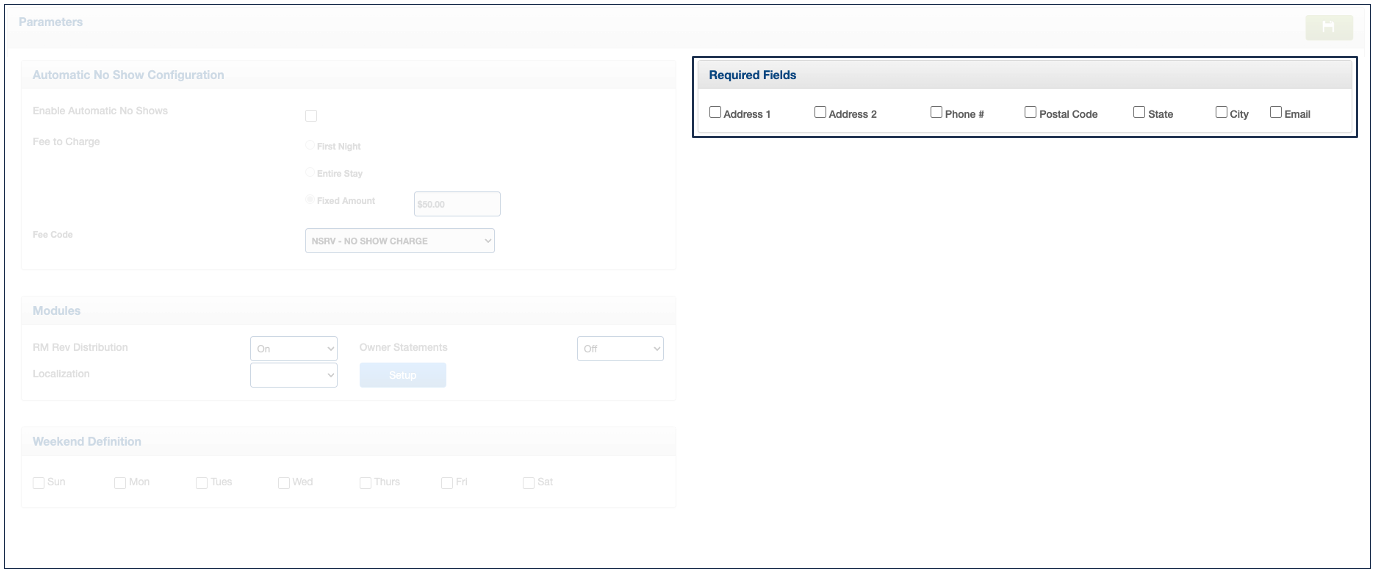Expand RM Rev Distribution dropdown
Viewport: 1376px width, 574px height.
click(294, 349)
